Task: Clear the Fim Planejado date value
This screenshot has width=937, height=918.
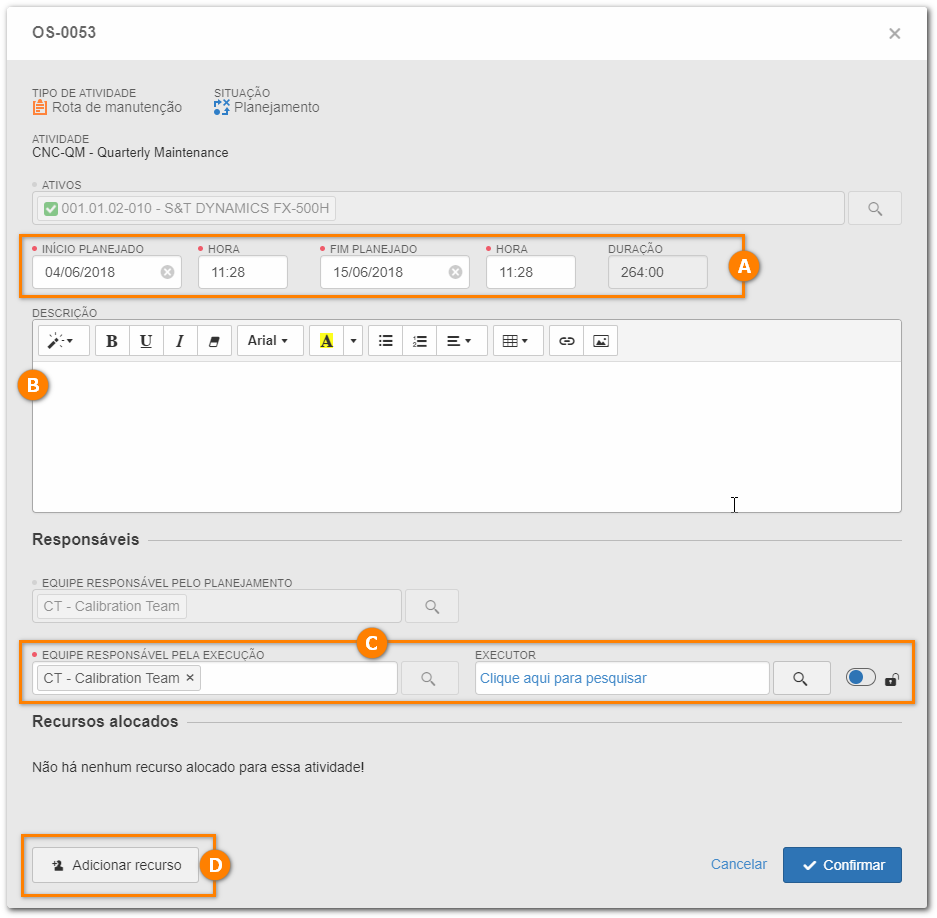Action: tap(455, 272)
